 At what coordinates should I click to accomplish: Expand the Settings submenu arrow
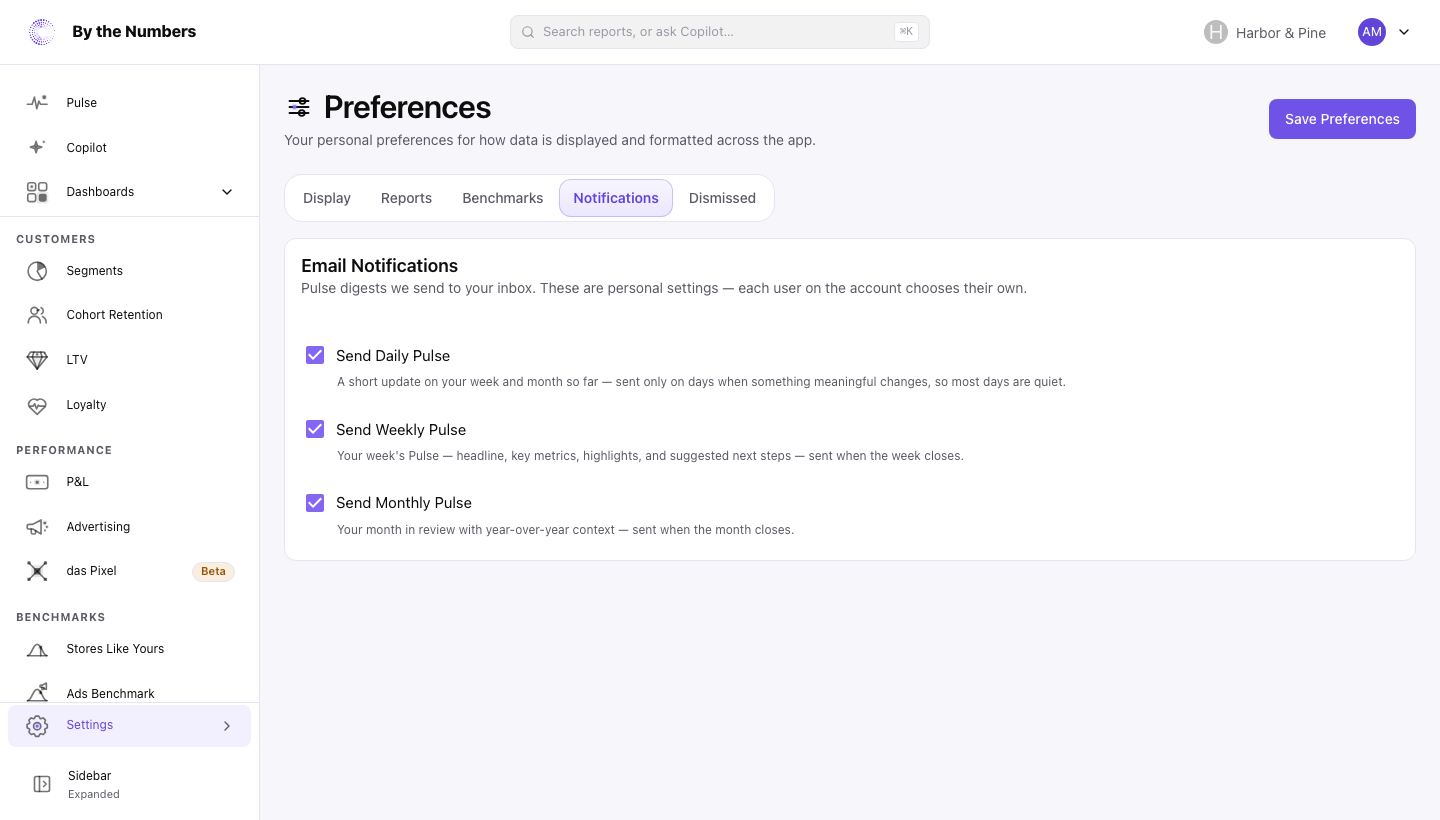(227, 726)
